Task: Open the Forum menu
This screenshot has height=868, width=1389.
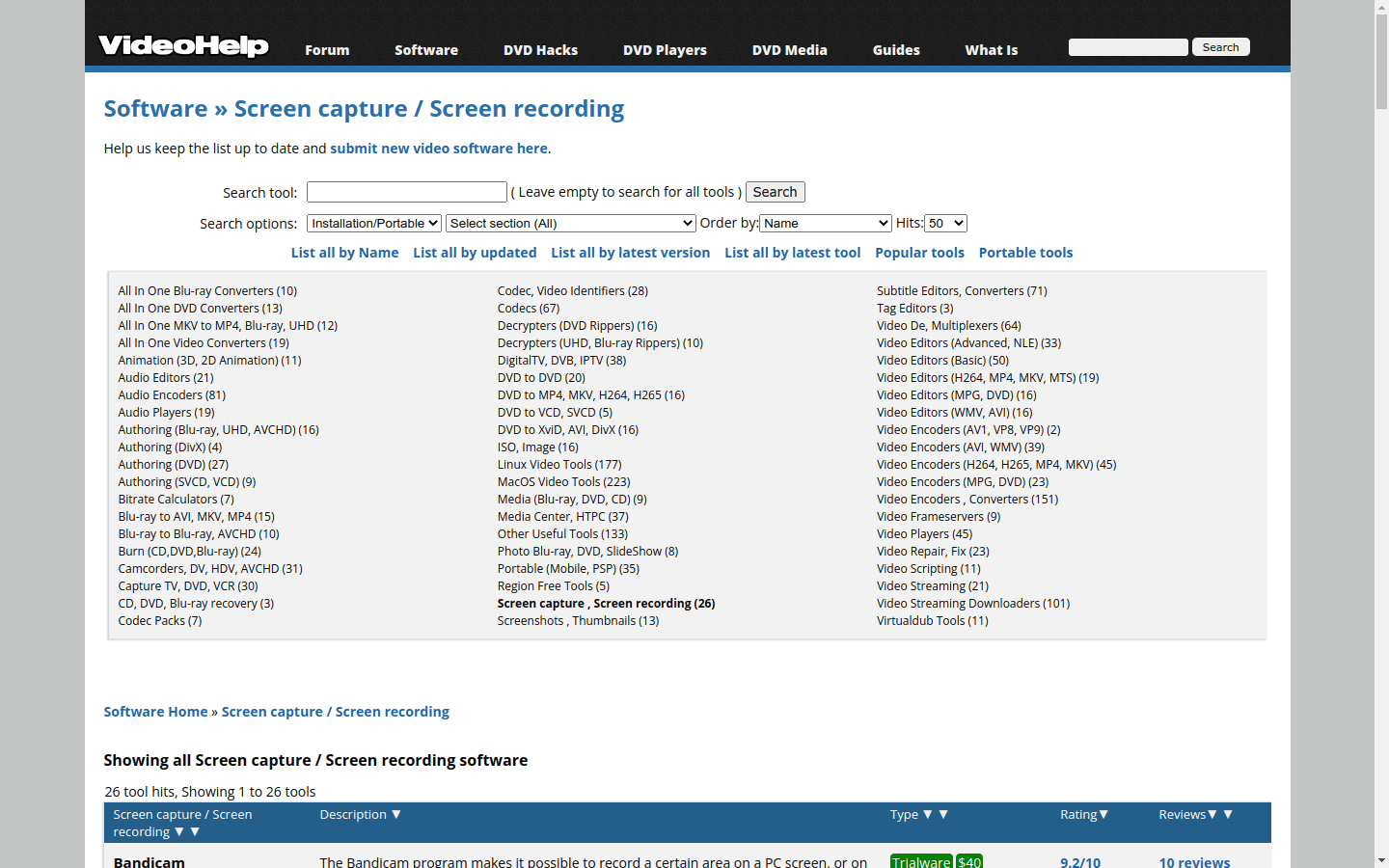Action: (327, 50)
